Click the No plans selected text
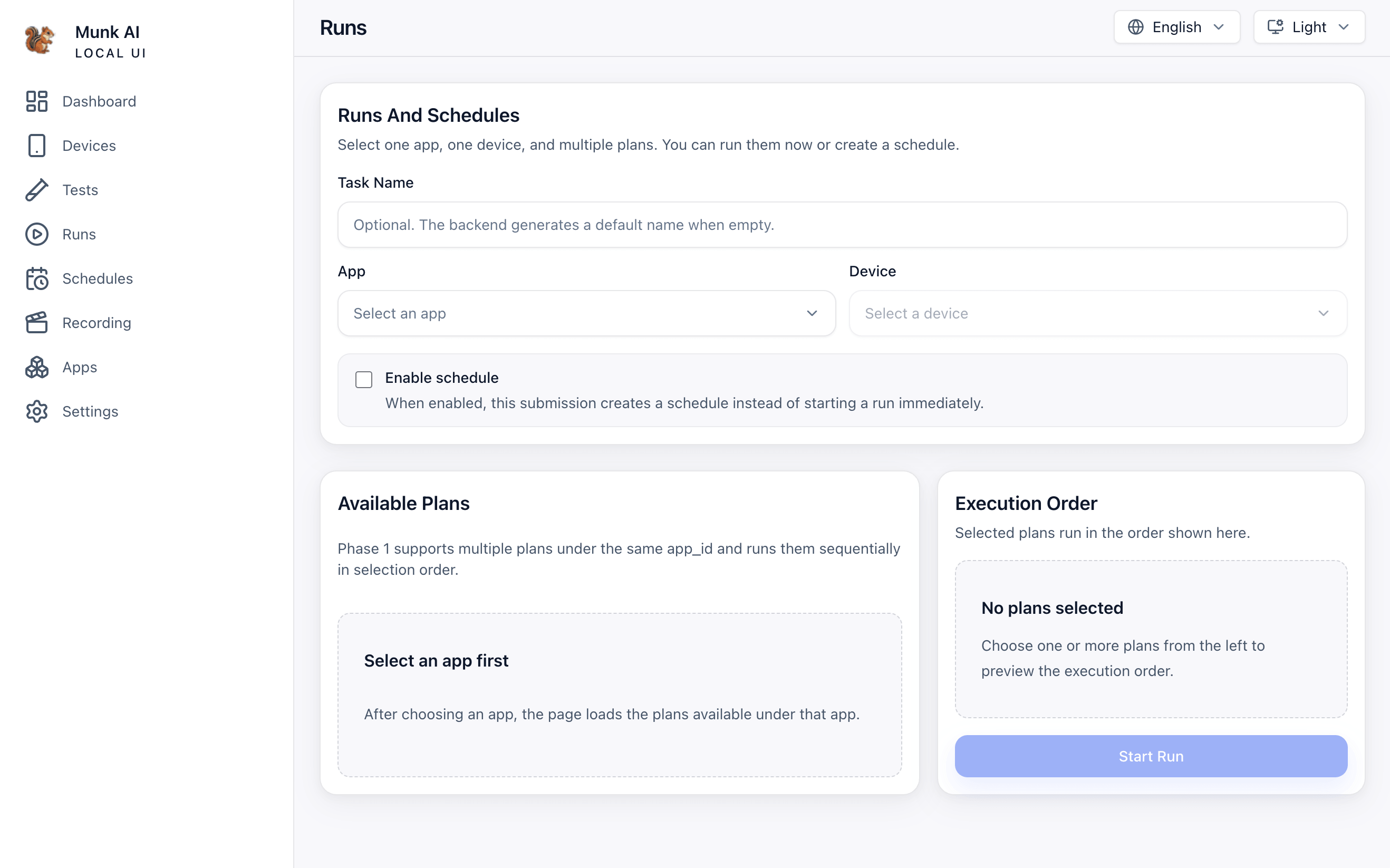The height and width of the screenshot is (868, 1390). click(x=1052, y=608)
